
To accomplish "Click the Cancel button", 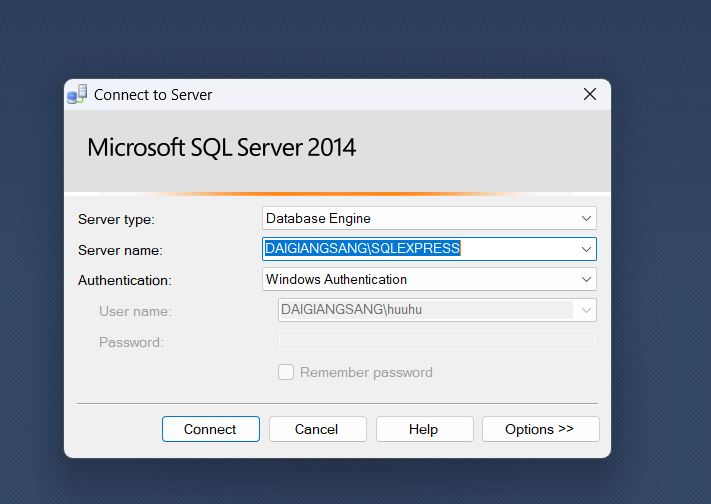I will coord(316,429).
